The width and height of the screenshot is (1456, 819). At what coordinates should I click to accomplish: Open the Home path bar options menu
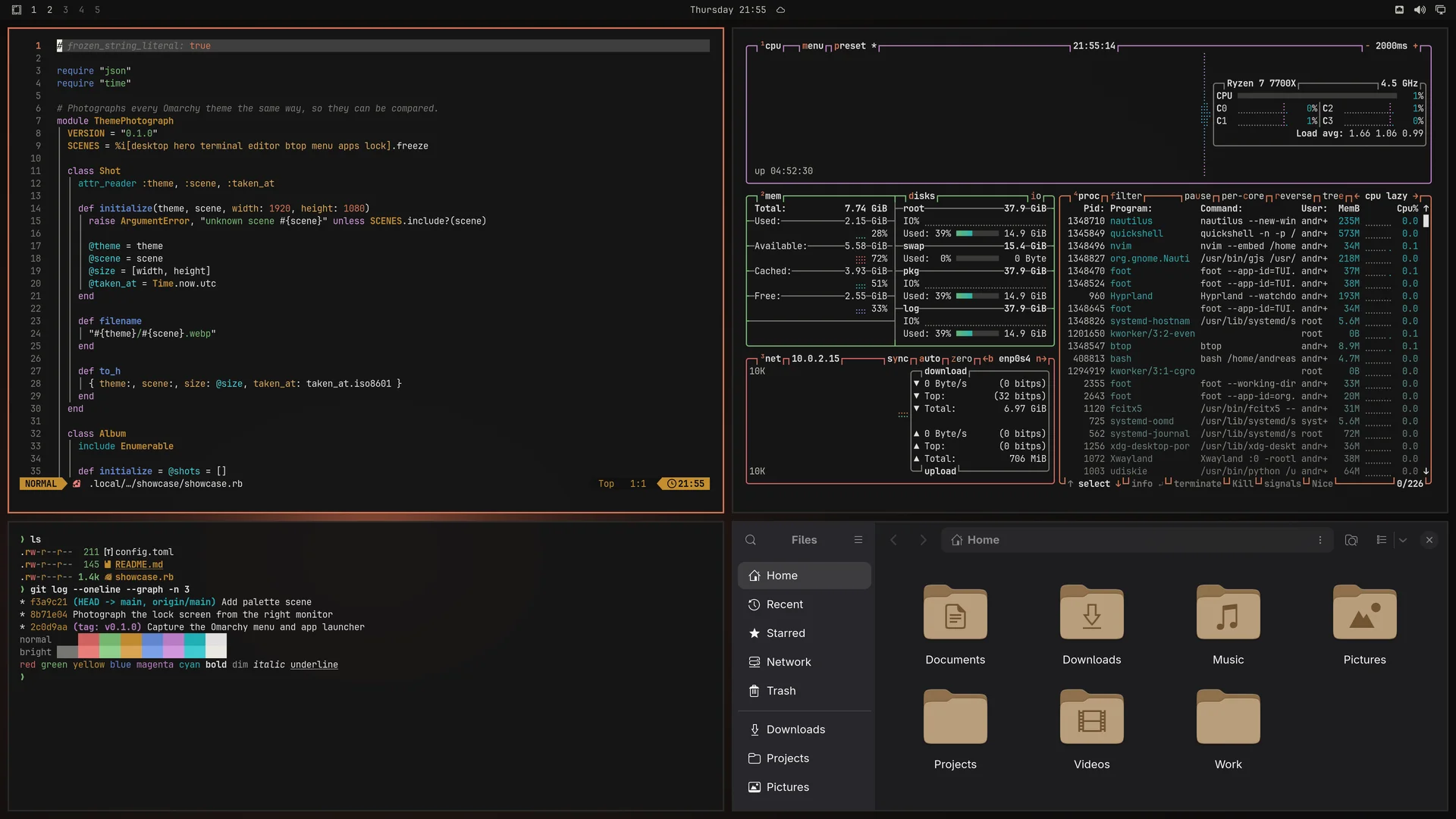point(1320,540)
